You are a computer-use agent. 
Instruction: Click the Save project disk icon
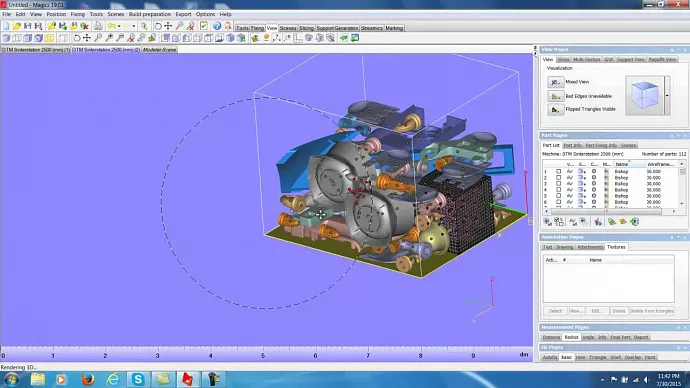[x=27, y=26]
